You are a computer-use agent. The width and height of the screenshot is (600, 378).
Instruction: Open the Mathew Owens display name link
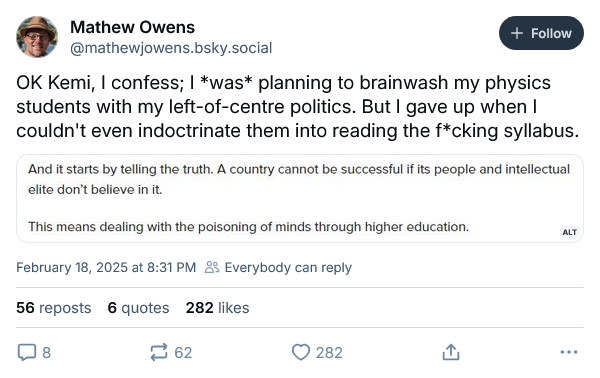click(x=132, y=27)
